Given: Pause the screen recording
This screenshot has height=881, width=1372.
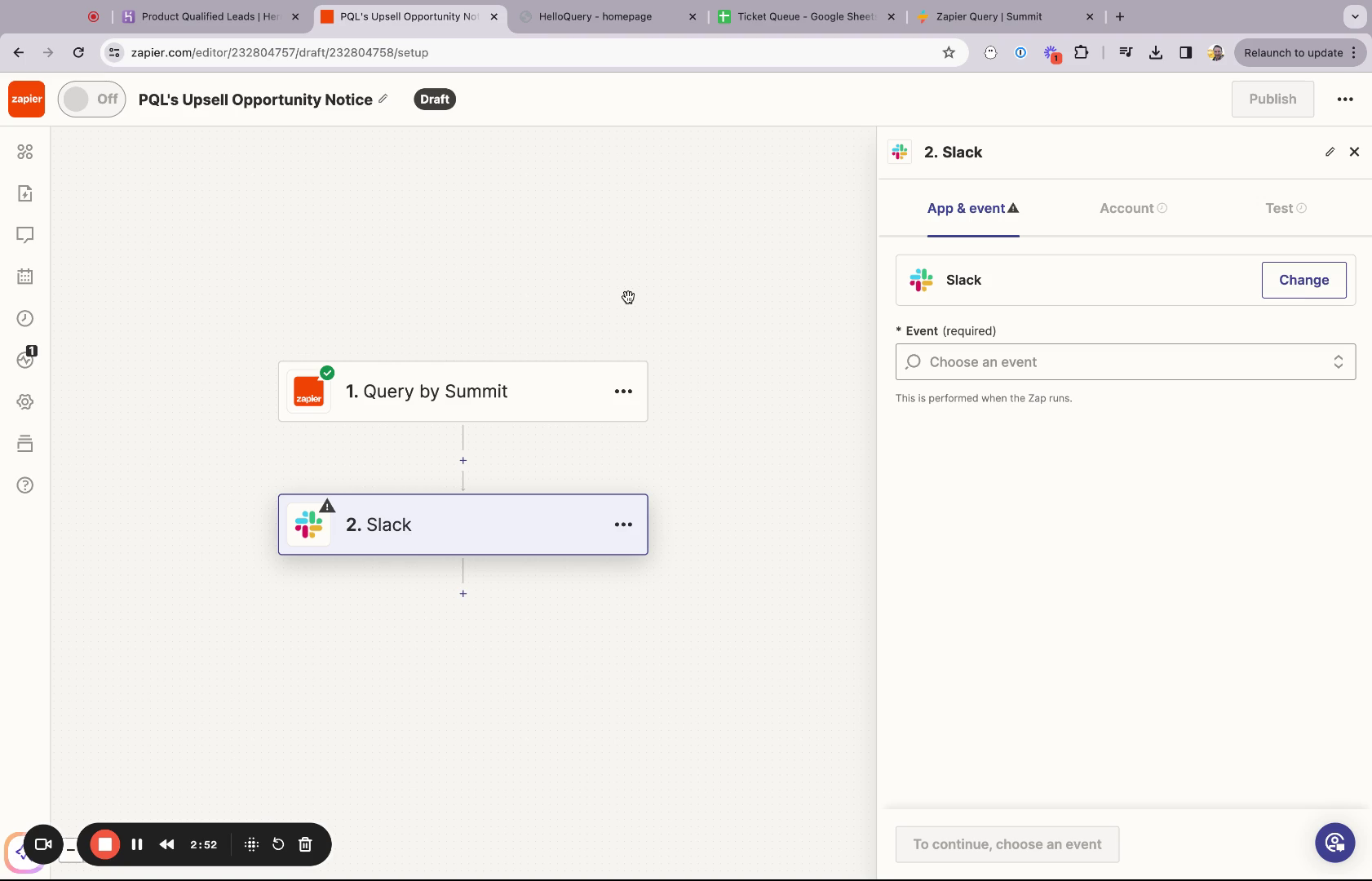Looking at the screenshot, I should coord(137,844).
